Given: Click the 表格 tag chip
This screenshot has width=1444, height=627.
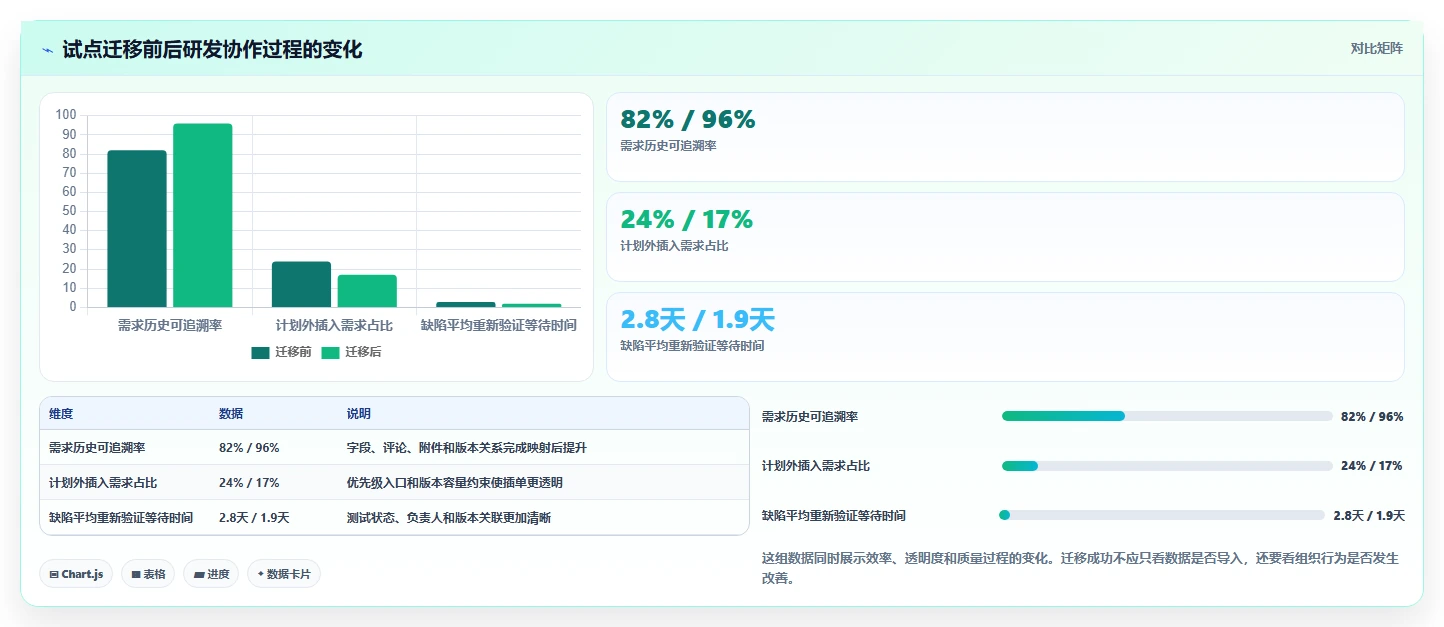Looking at the screenshot, I should [x=148, y=574].
